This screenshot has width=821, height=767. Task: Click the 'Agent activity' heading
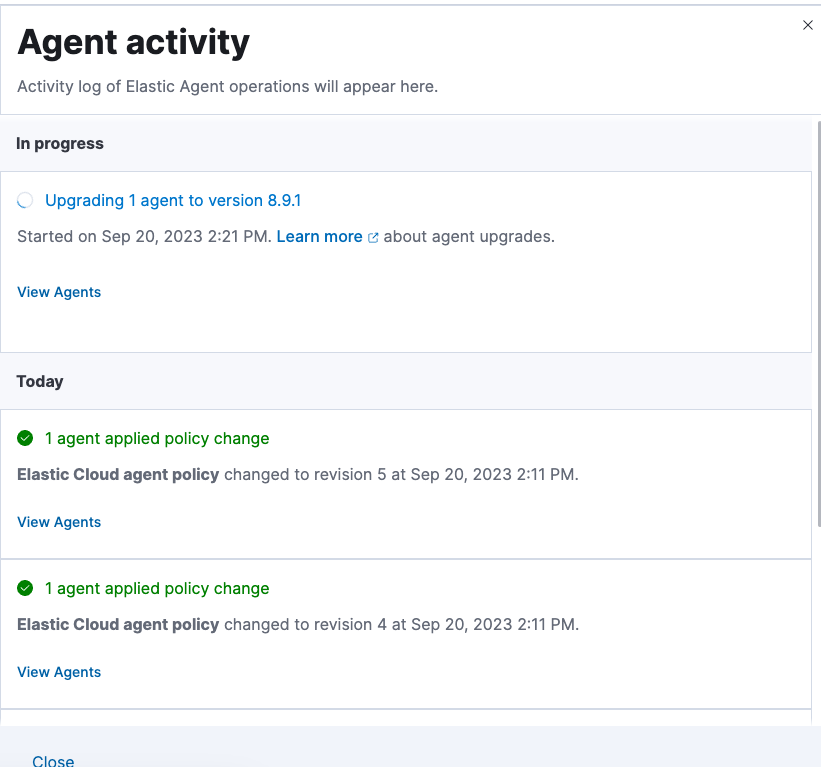pyautogui.click(x=132, y=41)
